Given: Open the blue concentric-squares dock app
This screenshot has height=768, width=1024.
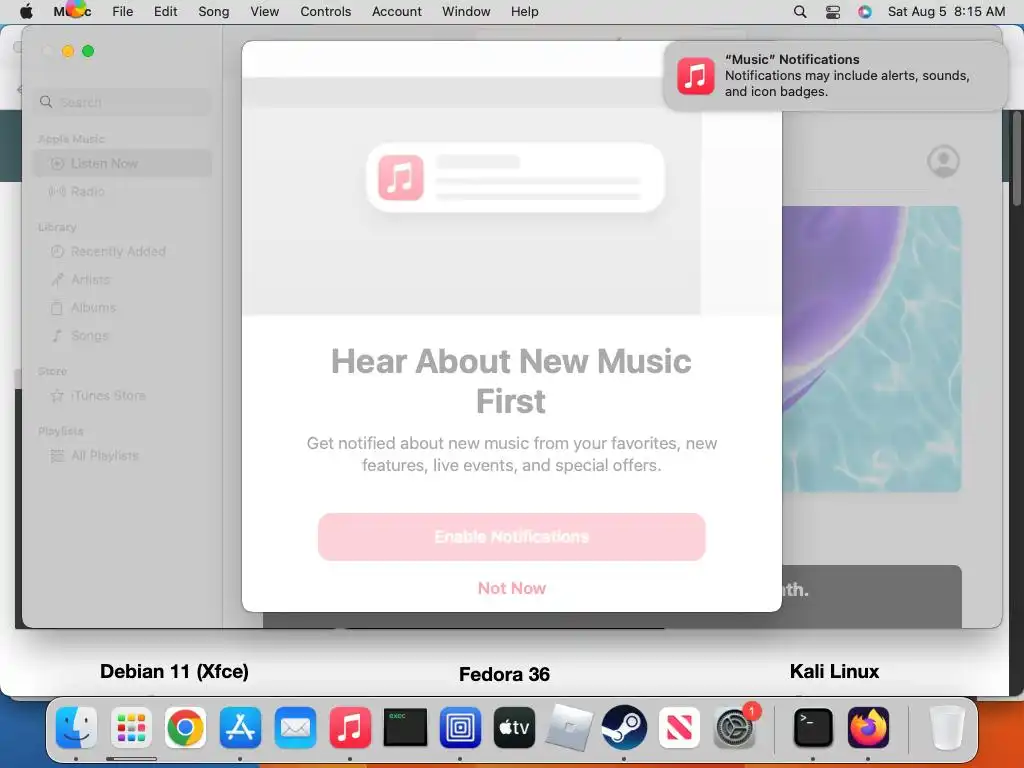Looking at the screenshot, I should [460, 727].
